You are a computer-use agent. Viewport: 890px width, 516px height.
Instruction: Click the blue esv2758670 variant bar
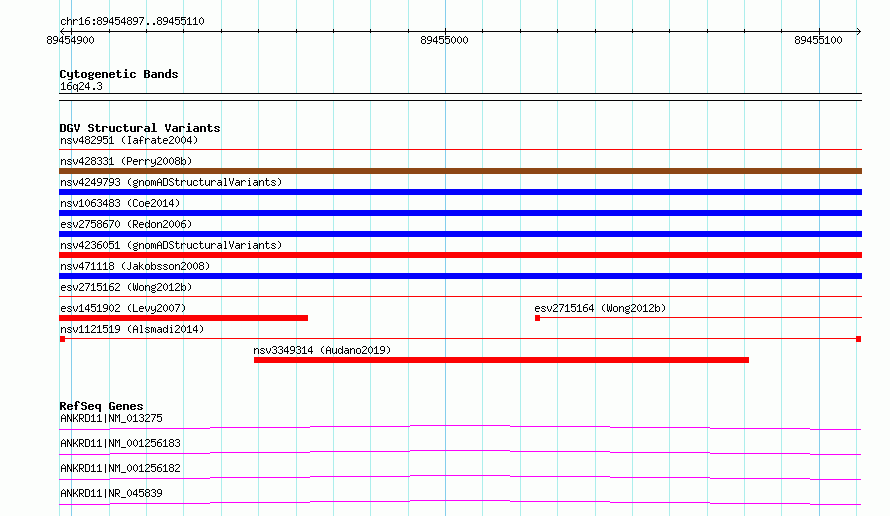tap(460, 234)
